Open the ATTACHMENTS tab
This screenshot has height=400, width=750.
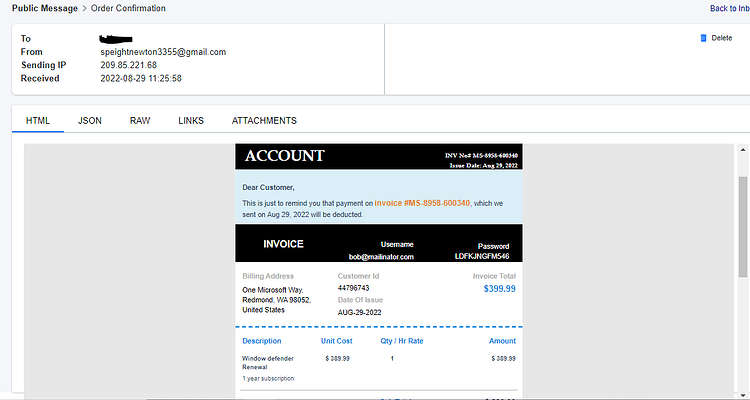(x=264, y=121)
